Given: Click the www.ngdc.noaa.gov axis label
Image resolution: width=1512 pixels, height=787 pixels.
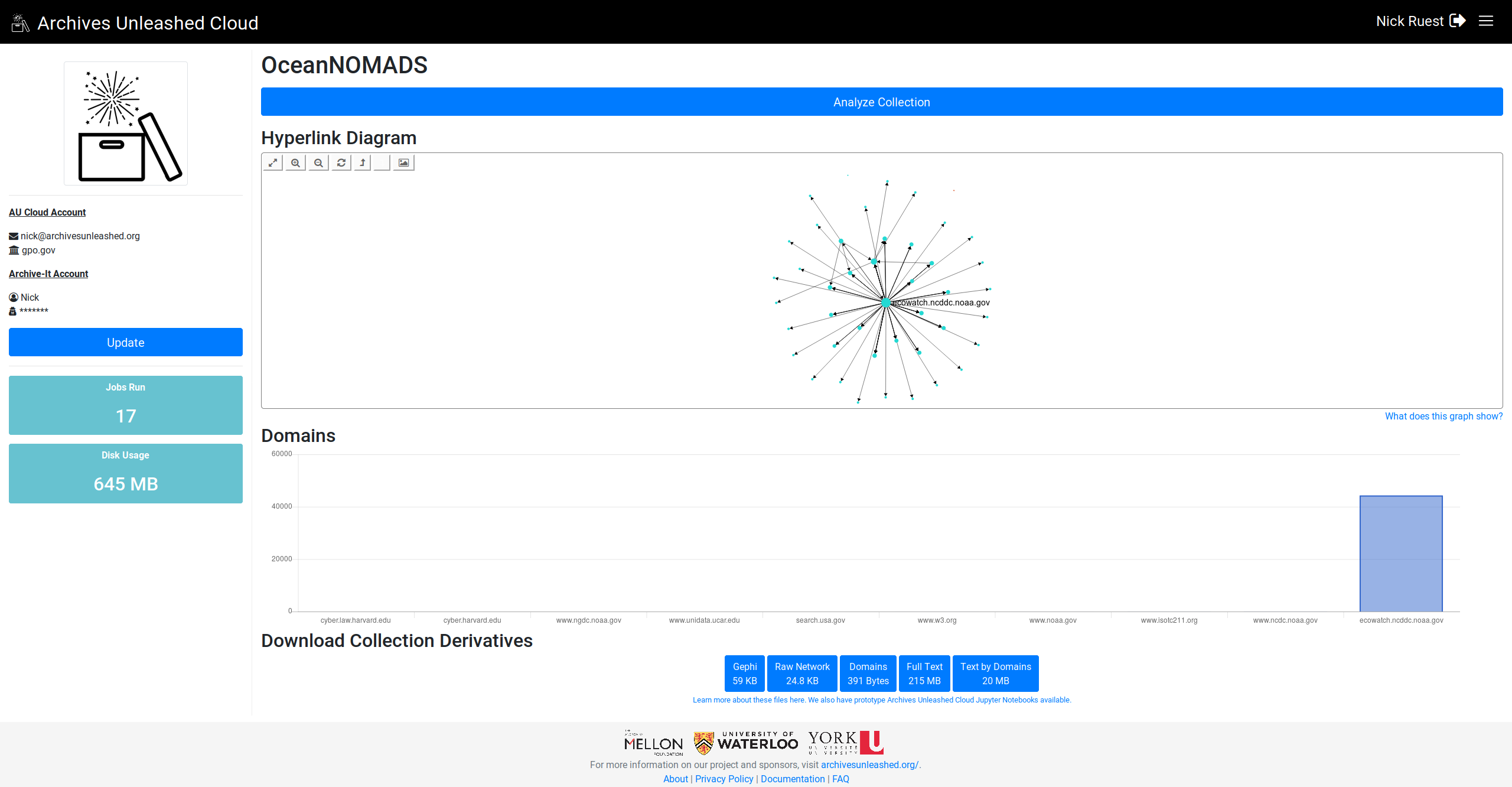Looking at the screenshot, I should [589, 620].
